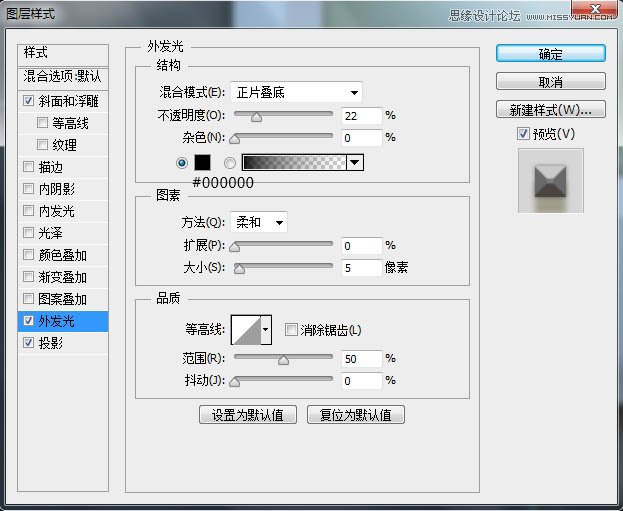Select the 光泽 style row label
The image size is (623, 511).
click(x=50, y=232)
